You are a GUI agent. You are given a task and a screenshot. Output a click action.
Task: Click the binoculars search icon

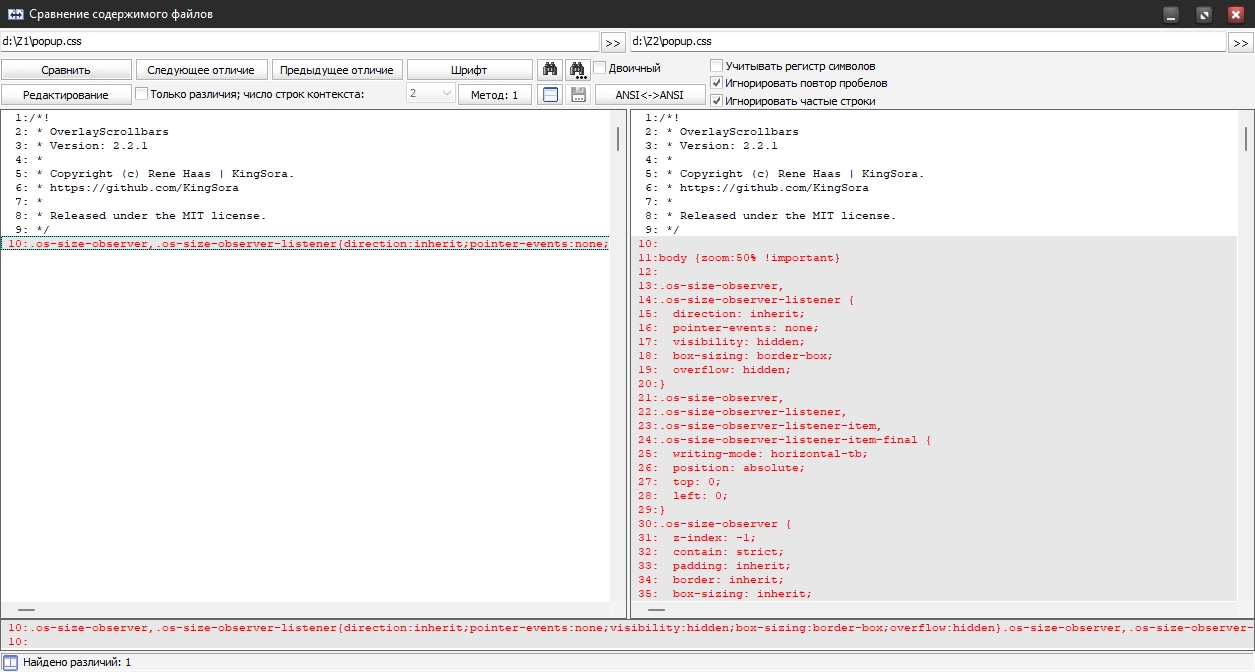[x=549, y=69]
